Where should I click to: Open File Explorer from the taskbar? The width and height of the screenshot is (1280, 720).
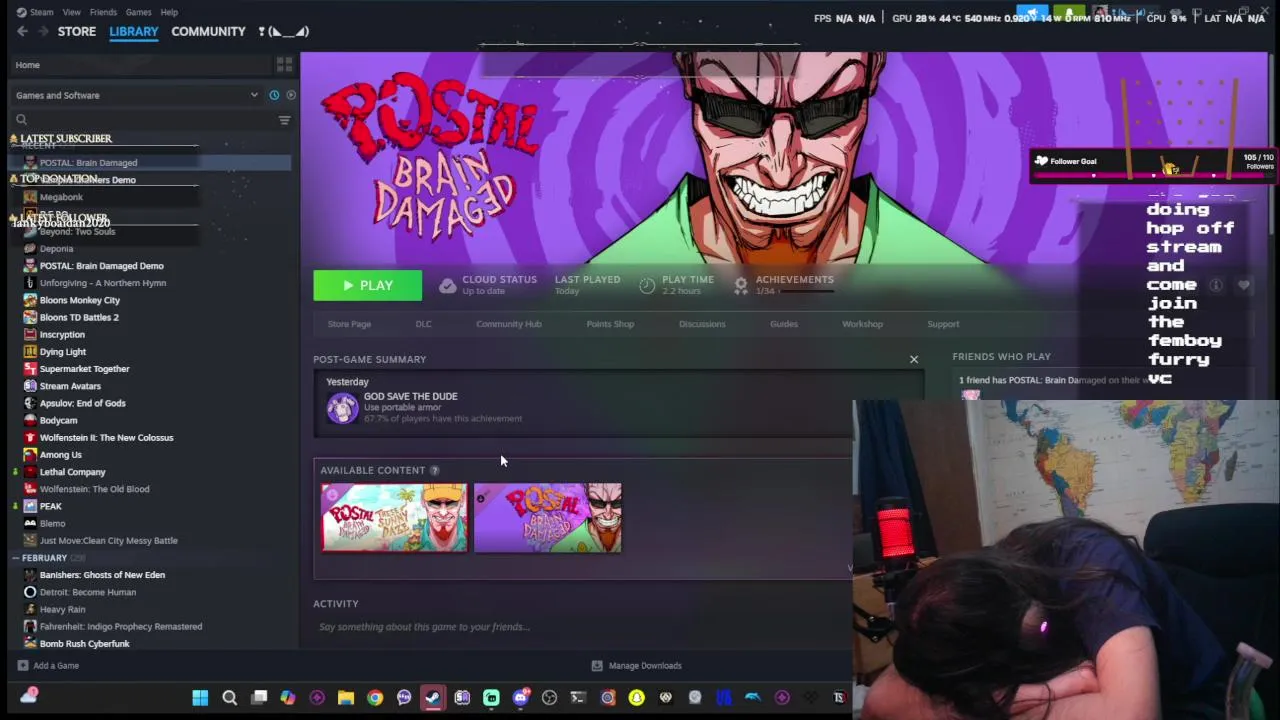coord(346,698)
